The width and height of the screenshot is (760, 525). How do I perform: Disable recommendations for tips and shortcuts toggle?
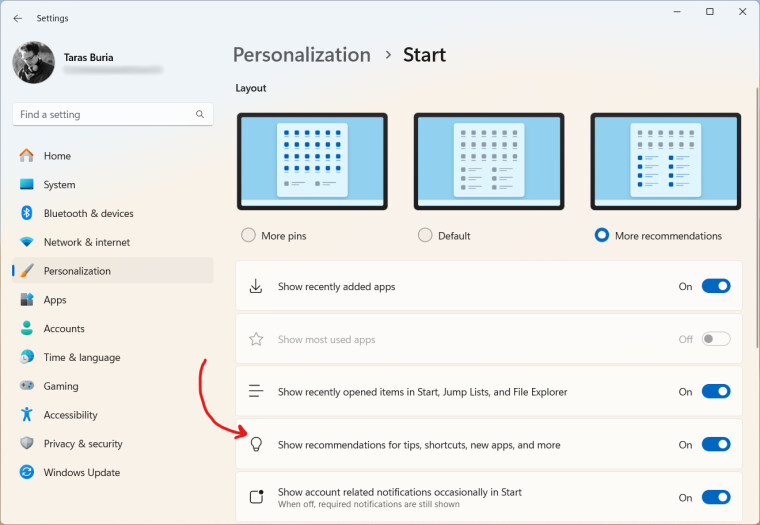click(715, 445)
